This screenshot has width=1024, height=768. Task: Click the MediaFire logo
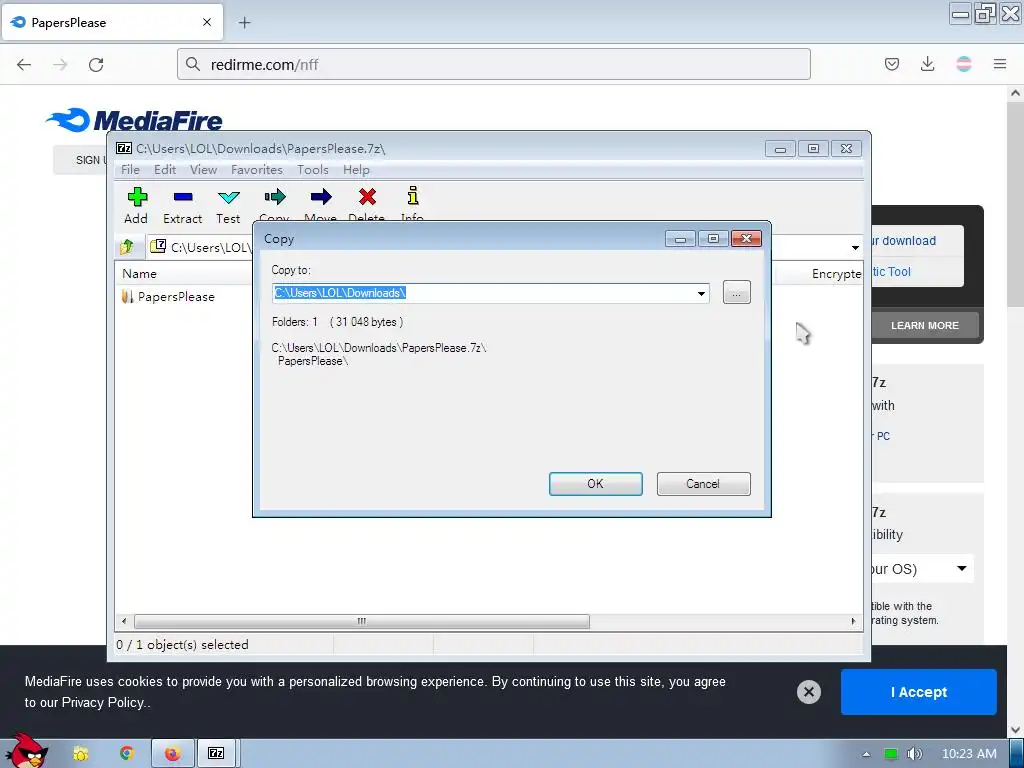[x=134, y=120]
